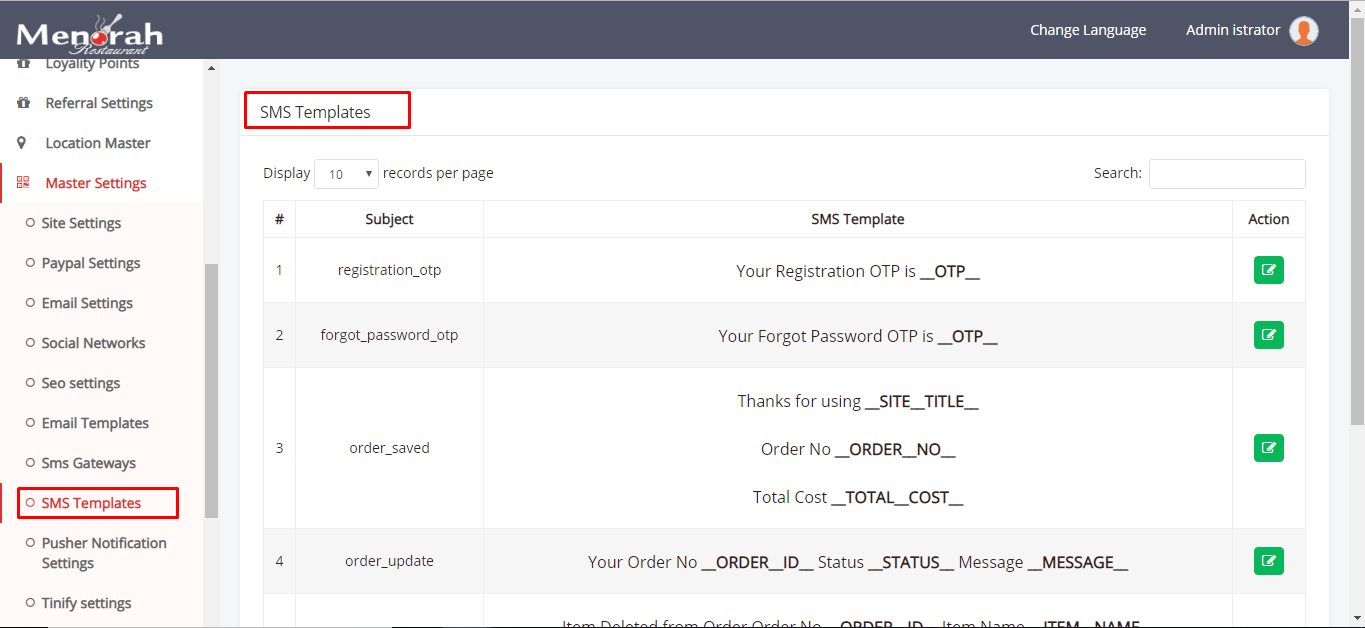Open the Sms Gateways settings page
Image resolution: width=1365 pixels, height=628 pixels.
pyautogui.click(x=85, y=462)
